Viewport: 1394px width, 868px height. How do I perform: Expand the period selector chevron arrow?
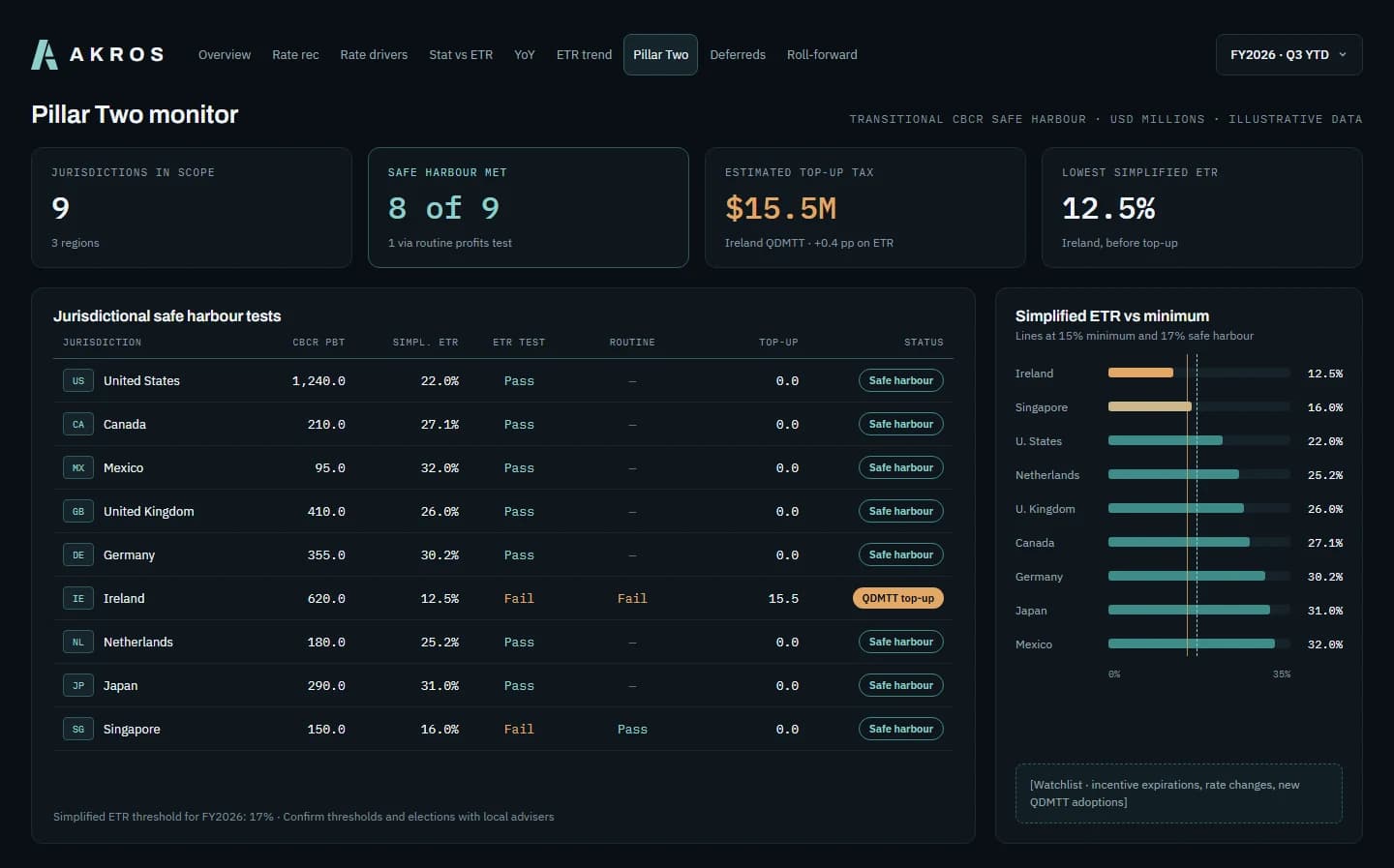click(1343, 54)
